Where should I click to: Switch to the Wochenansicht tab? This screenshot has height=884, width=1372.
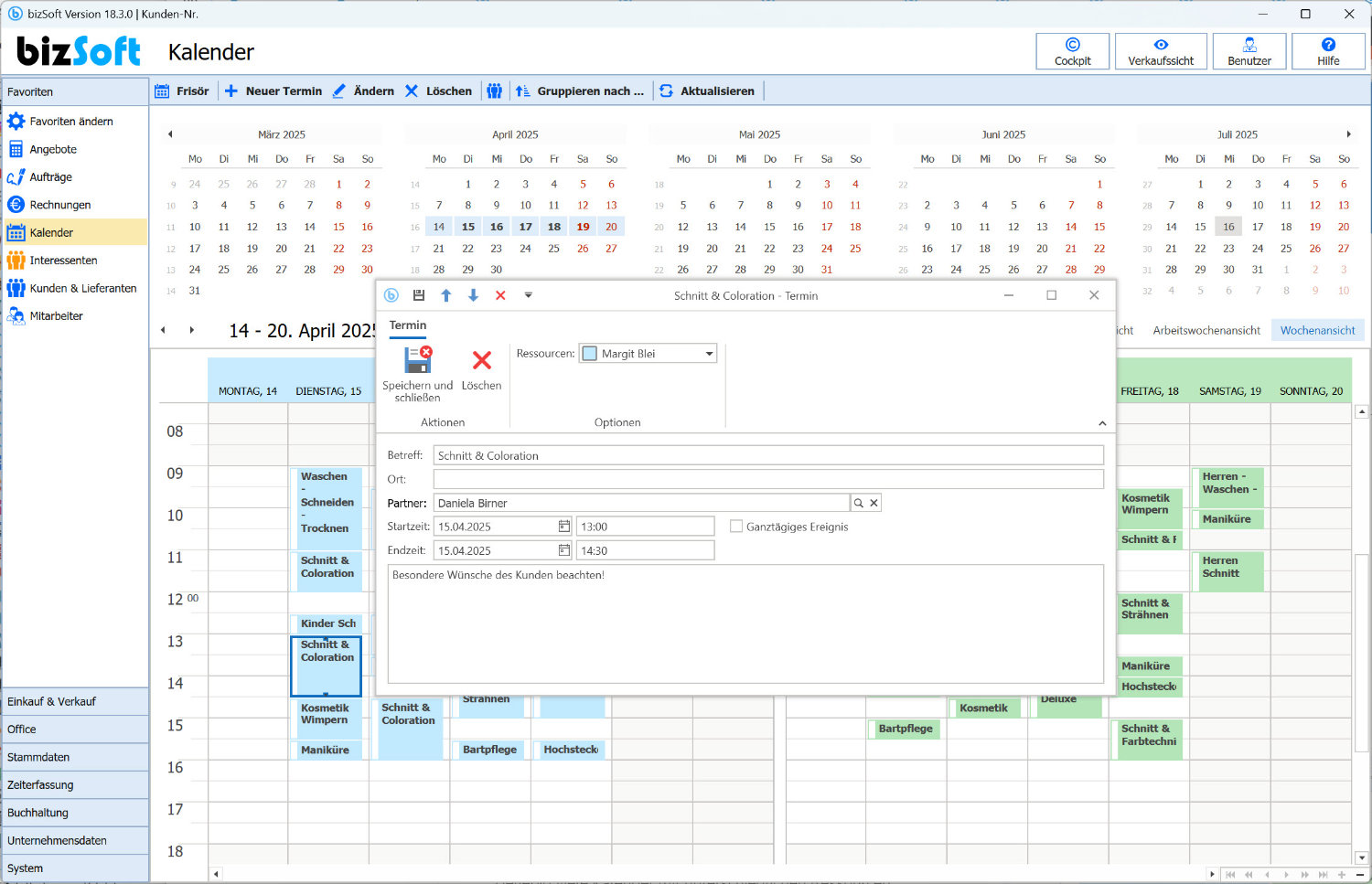coord(1317,330)
